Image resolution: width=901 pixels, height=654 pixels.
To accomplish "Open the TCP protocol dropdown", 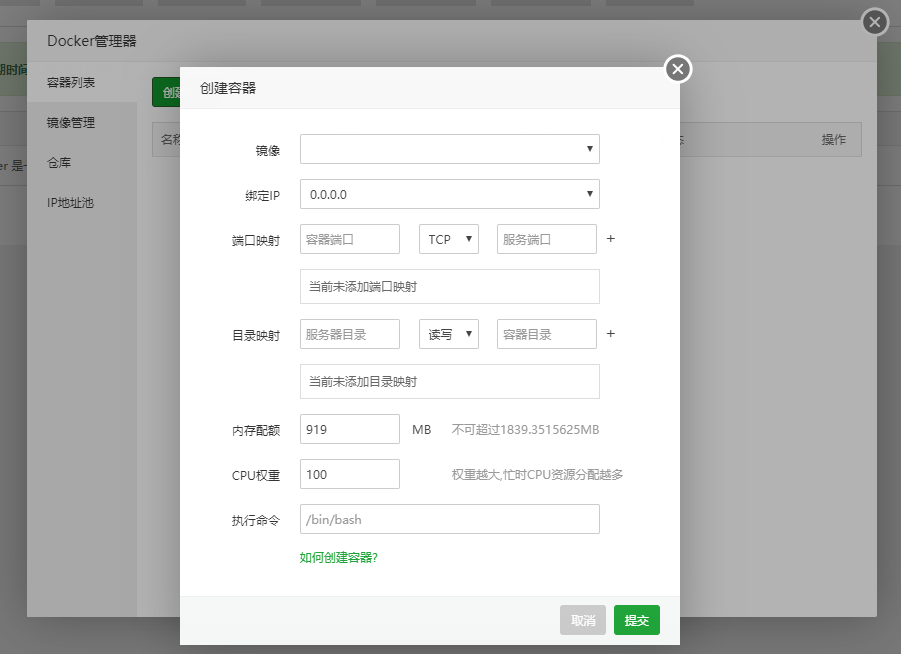I will (448, 240).
